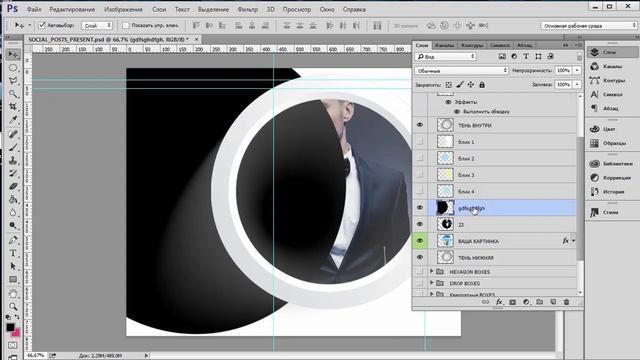
Task: Open the Фильтр menu
Action: click(247, 9)
